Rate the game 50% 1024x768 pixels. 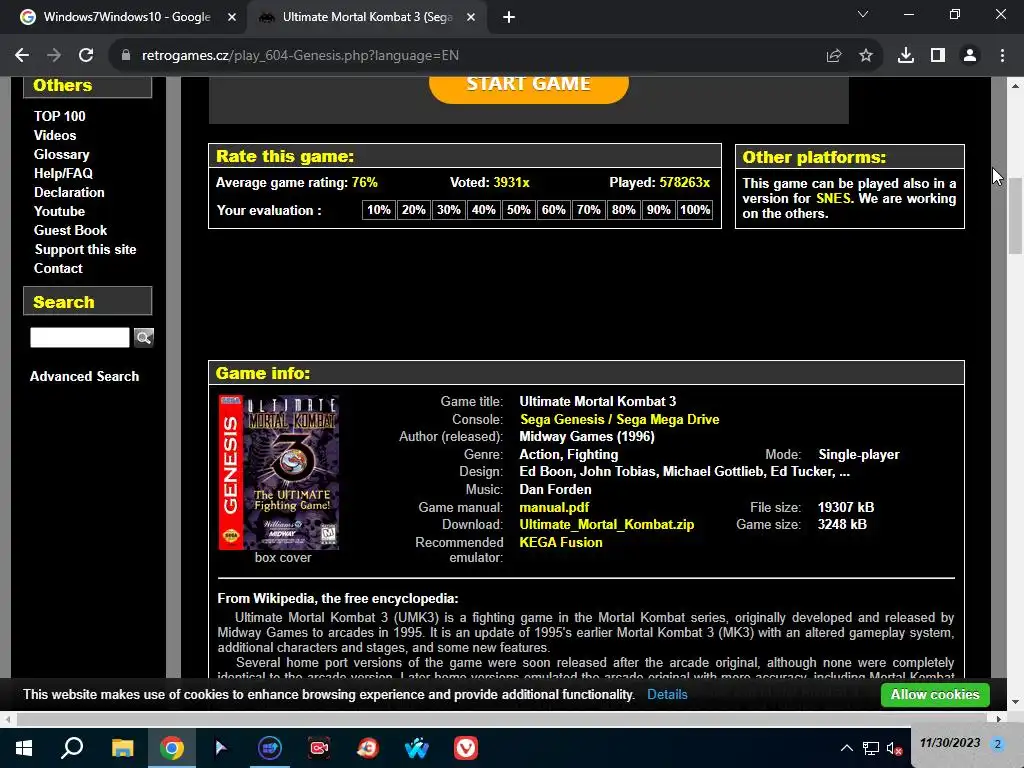pos(519,210)
